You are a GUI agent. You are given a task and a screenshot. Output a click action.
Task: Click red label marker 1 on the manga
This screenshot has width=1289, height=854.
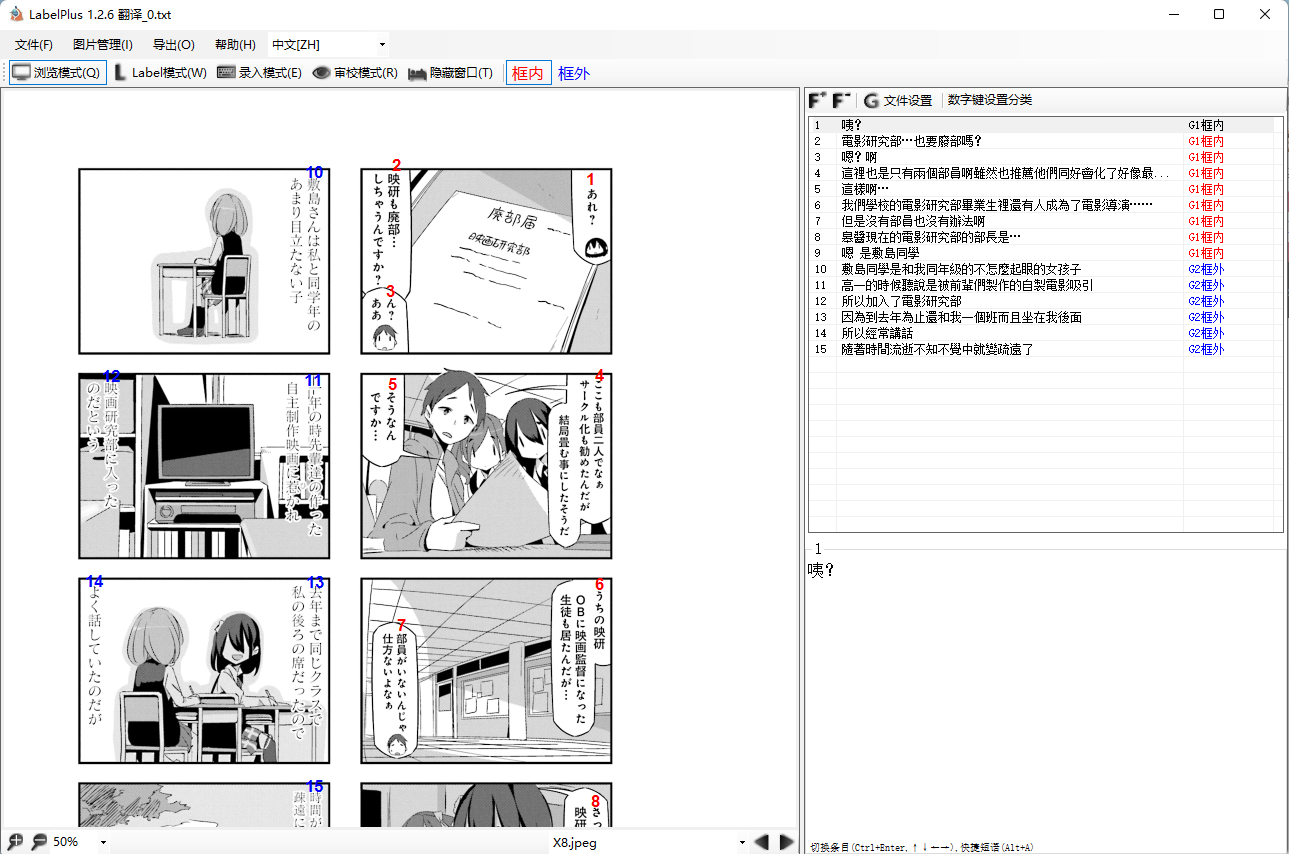pyautogui.click(x=590, y=179)
